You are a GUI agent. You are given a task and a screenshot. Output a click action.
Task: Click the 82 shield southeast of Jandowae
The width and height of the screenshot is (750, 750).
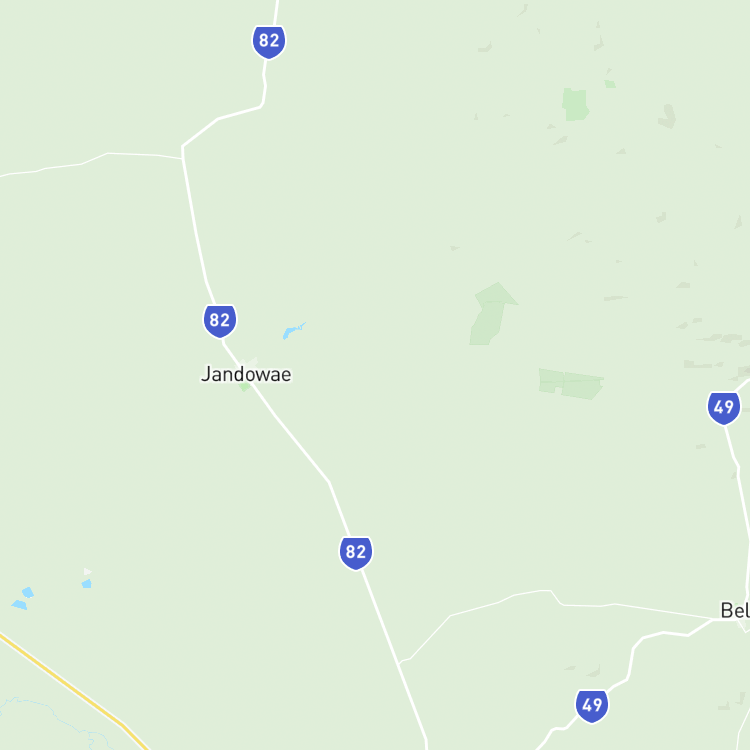(x=356, y=553)
